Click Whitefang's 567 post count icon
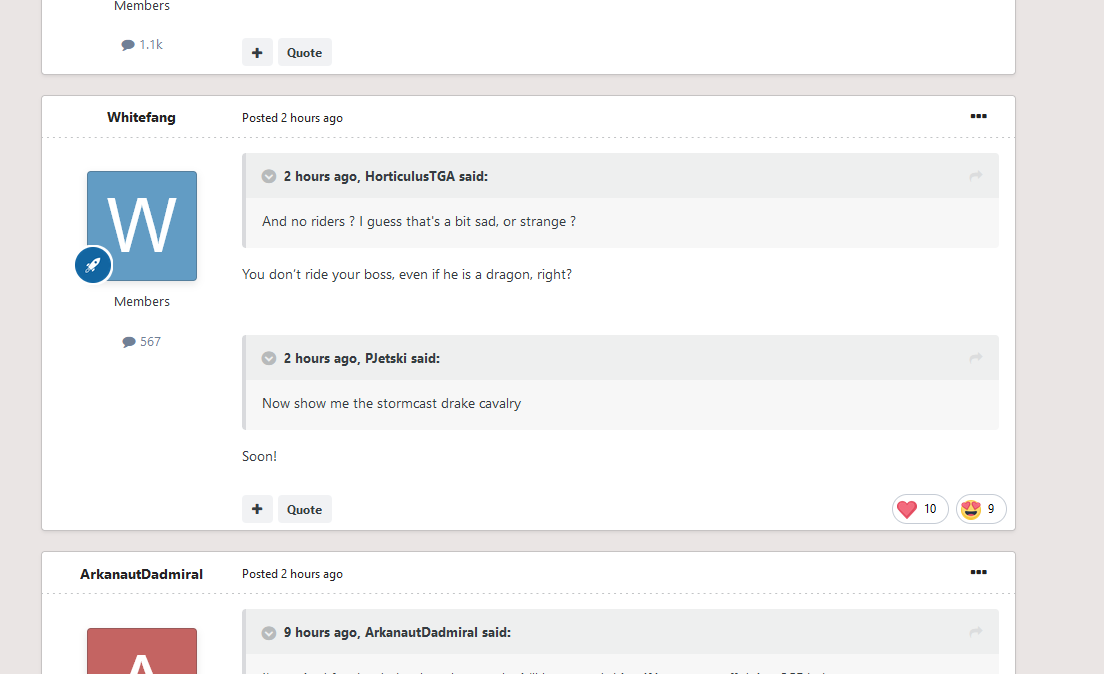 click(x=129, y=342)
